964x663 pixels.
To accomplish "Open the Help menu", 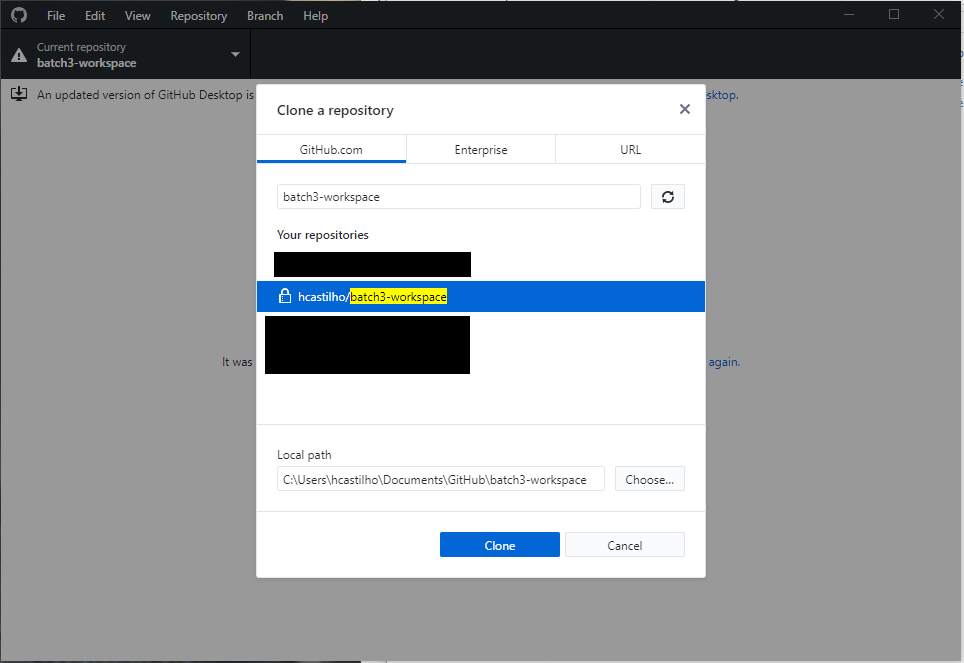I will pos(315,16).
